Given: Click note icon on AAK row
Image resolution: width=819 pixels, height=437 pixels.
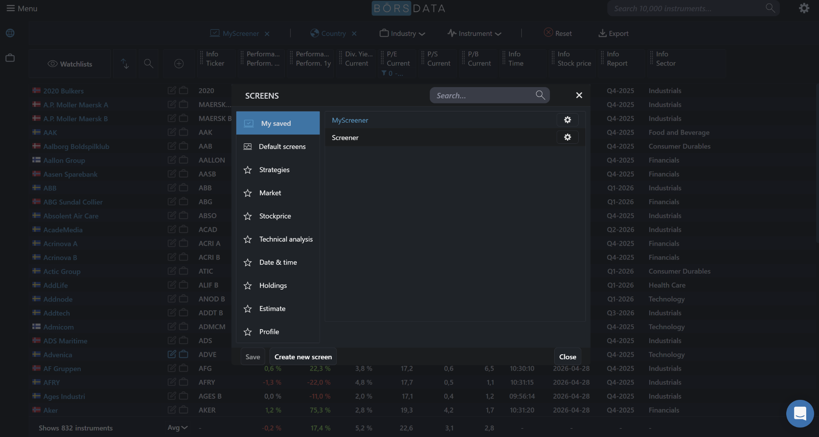Looking at the screenshot, I should pos(172,133).
